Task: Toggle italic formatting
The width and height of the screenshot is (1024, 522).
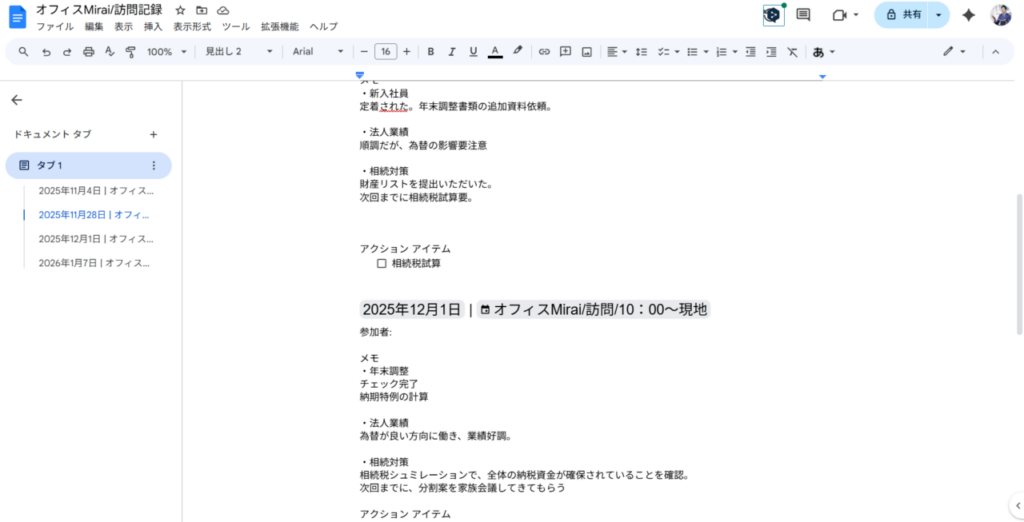Action: point(451,52)
